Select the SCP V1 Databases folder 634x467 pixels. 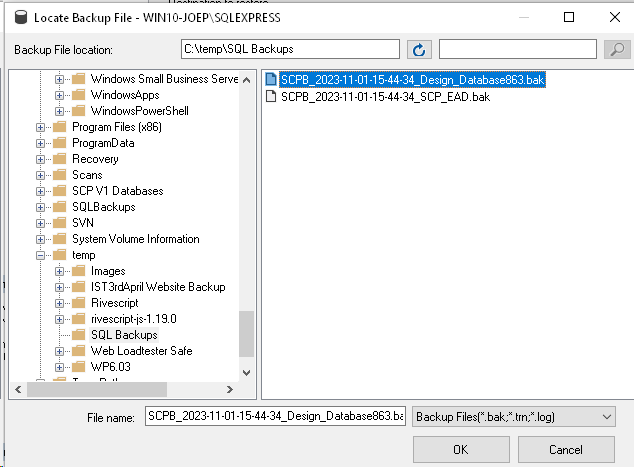point(118,191)
